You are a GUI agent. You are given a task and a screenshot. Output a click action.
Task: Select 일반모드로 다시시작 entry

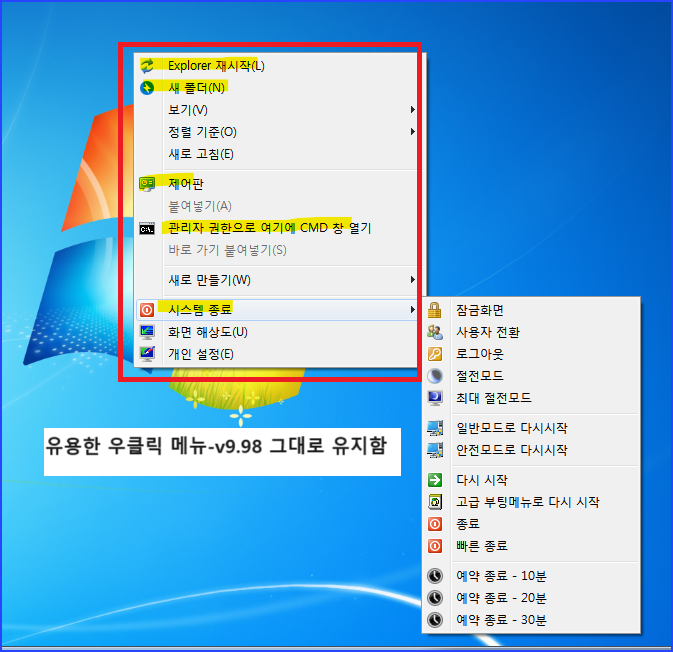point(531,428)
